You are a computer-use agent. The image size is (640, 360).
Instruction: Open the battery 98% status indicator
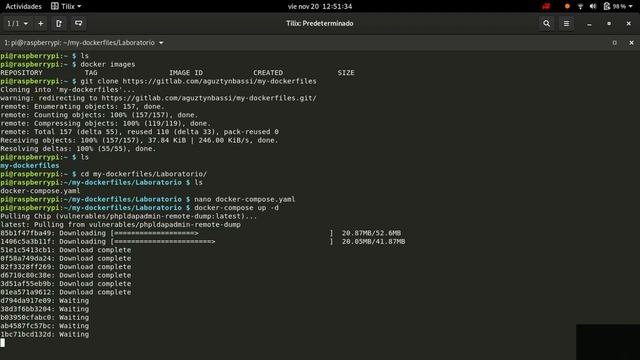pyautogui.click(x=615, y=6)
